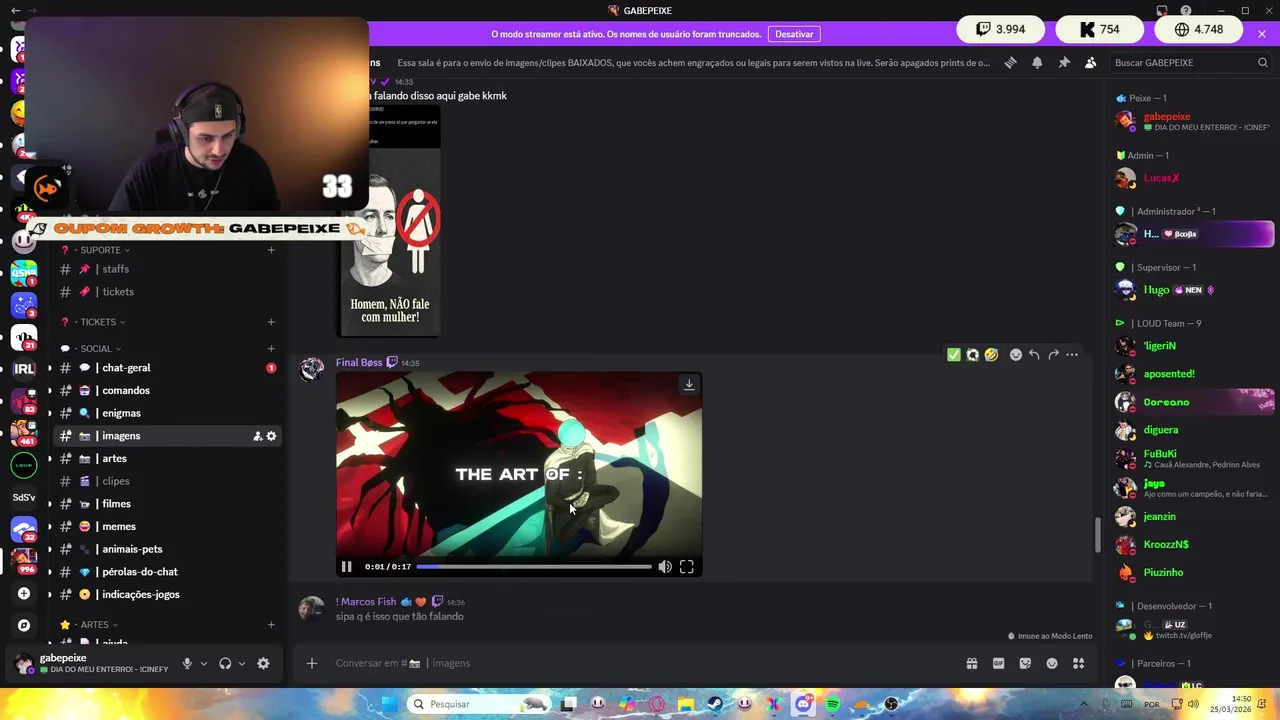Seek on the video progress bar
The image size is (1280, 720).
[534, 567]
